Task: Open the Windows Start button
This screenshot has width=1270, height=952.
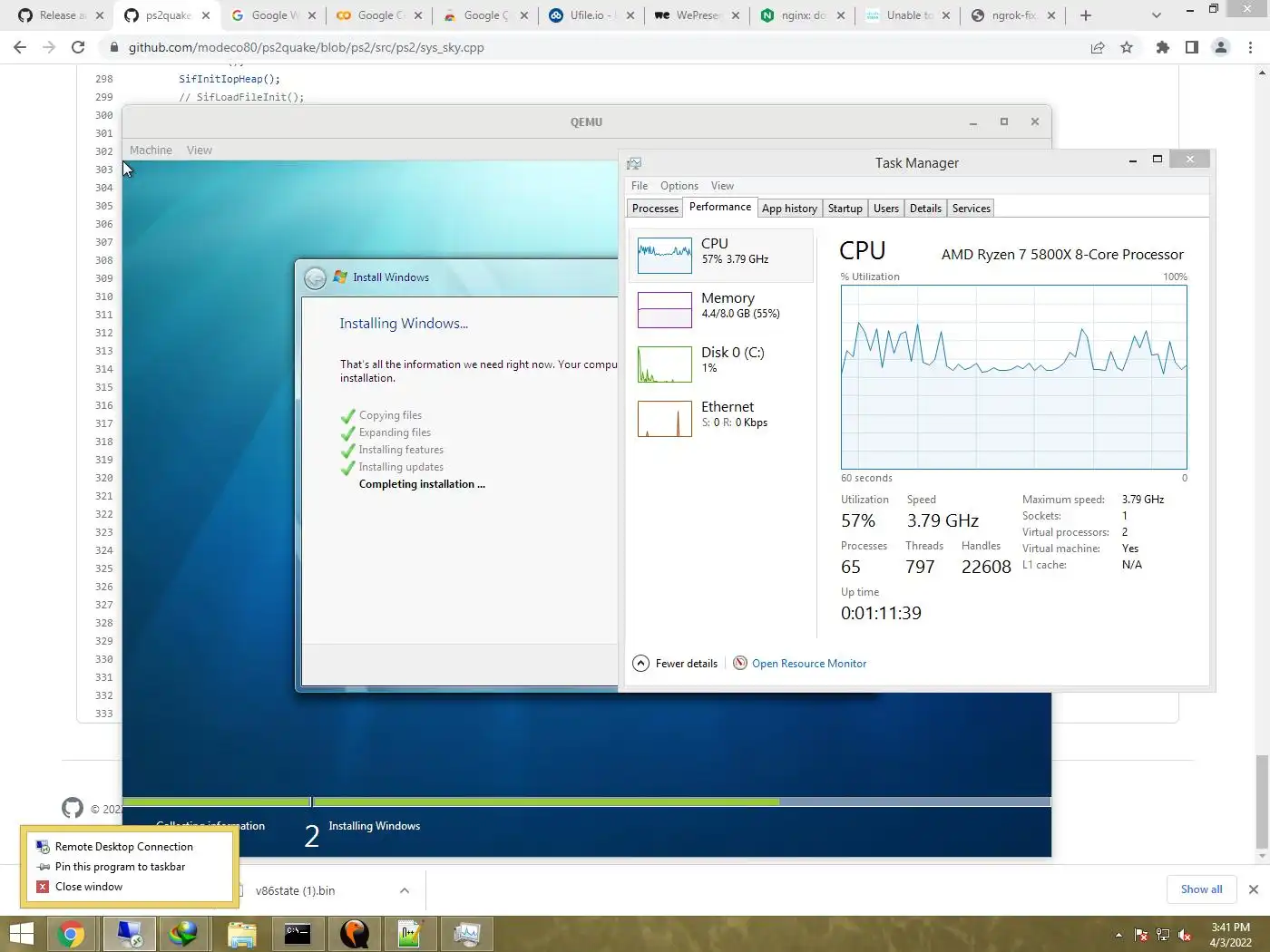Action: (21, 934)
